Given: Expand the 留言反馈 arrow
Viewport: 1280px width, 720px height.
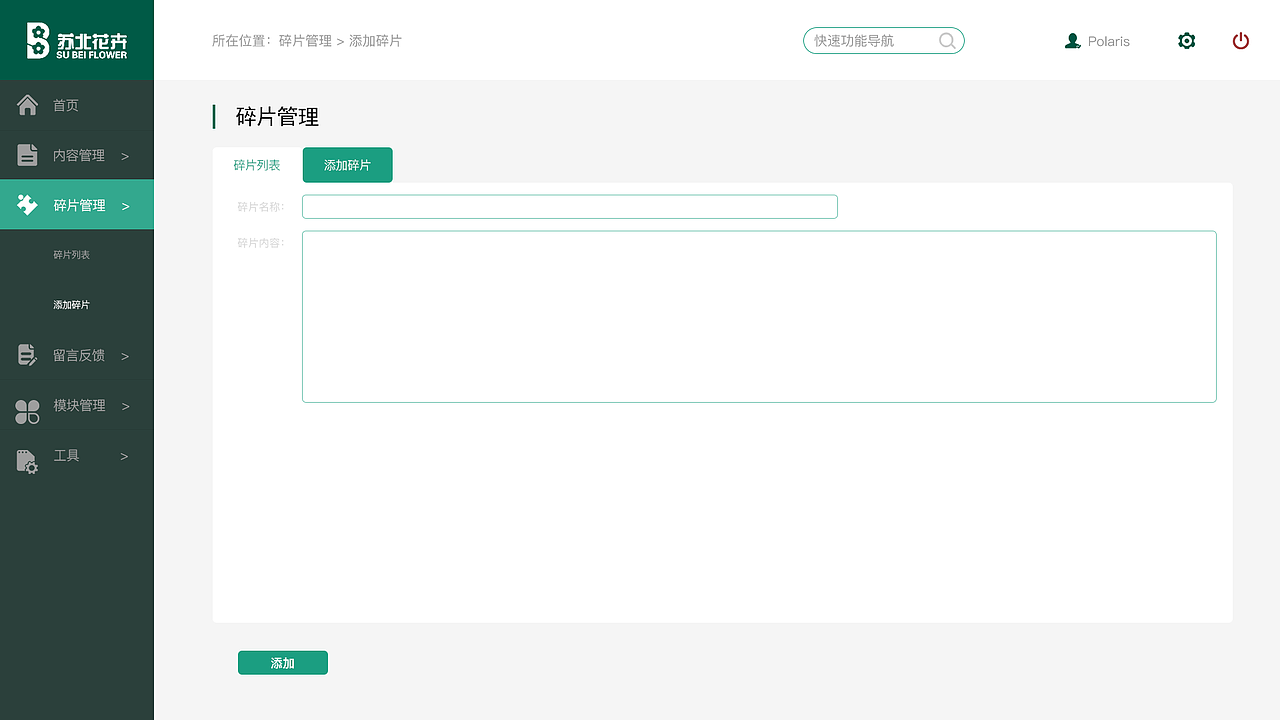Looking at the screenshot, I should [125, 356].
